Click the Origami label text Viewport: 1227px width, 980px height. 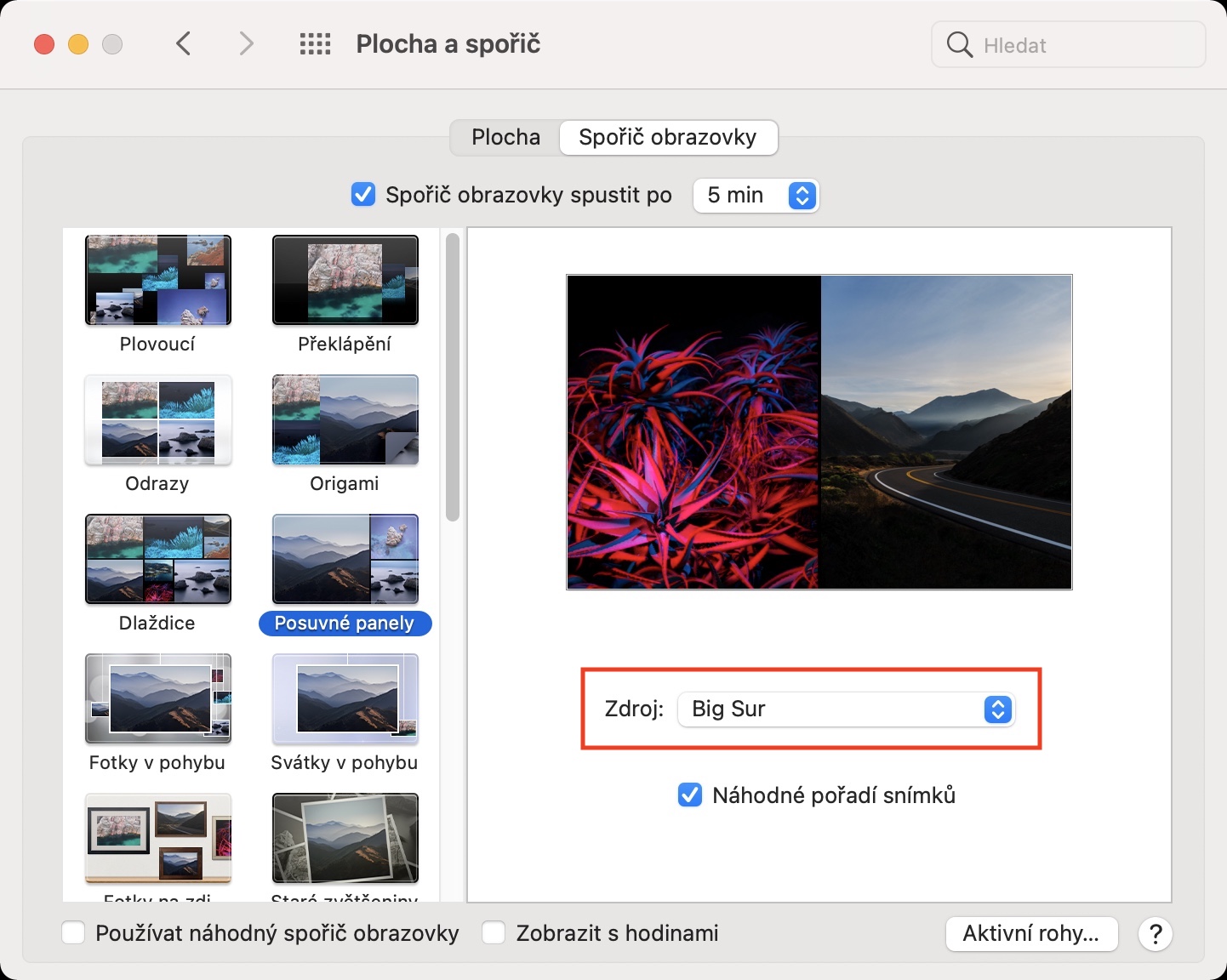[345, 483]
